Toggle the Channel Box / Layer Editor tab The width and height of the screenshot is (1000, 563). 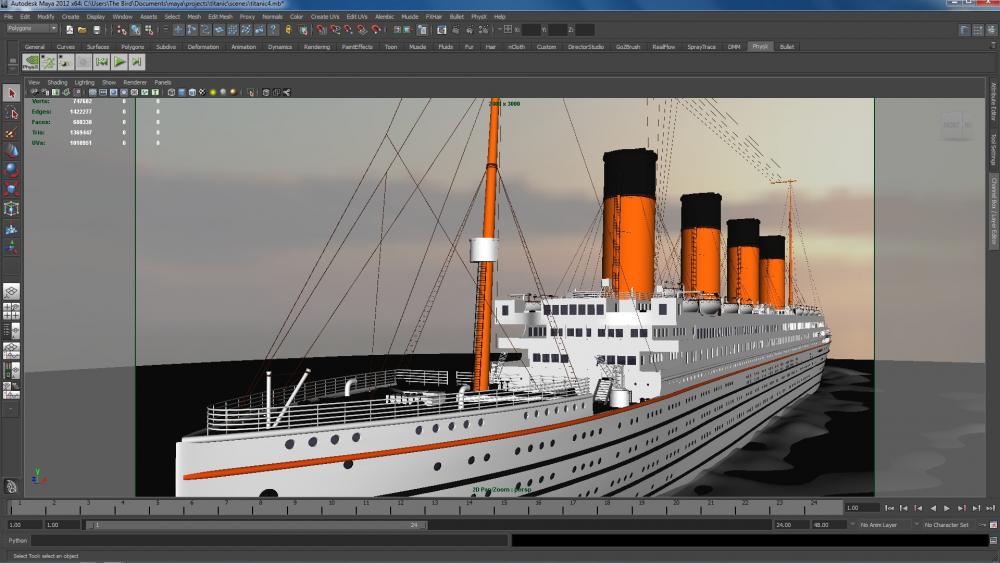point(993,210)
